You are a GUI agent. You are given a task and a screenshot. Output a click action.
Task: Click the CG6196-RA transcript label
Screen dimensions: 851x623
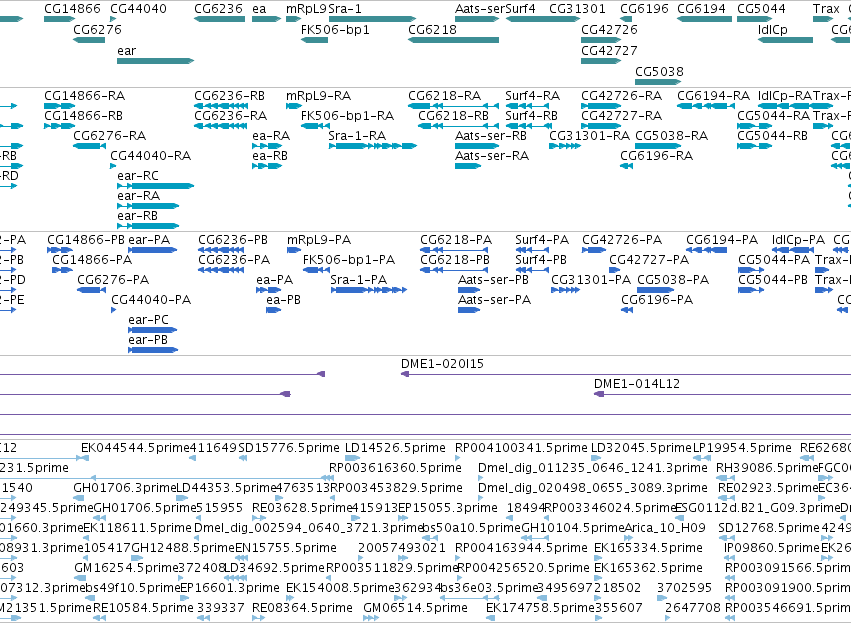(656, 156)
